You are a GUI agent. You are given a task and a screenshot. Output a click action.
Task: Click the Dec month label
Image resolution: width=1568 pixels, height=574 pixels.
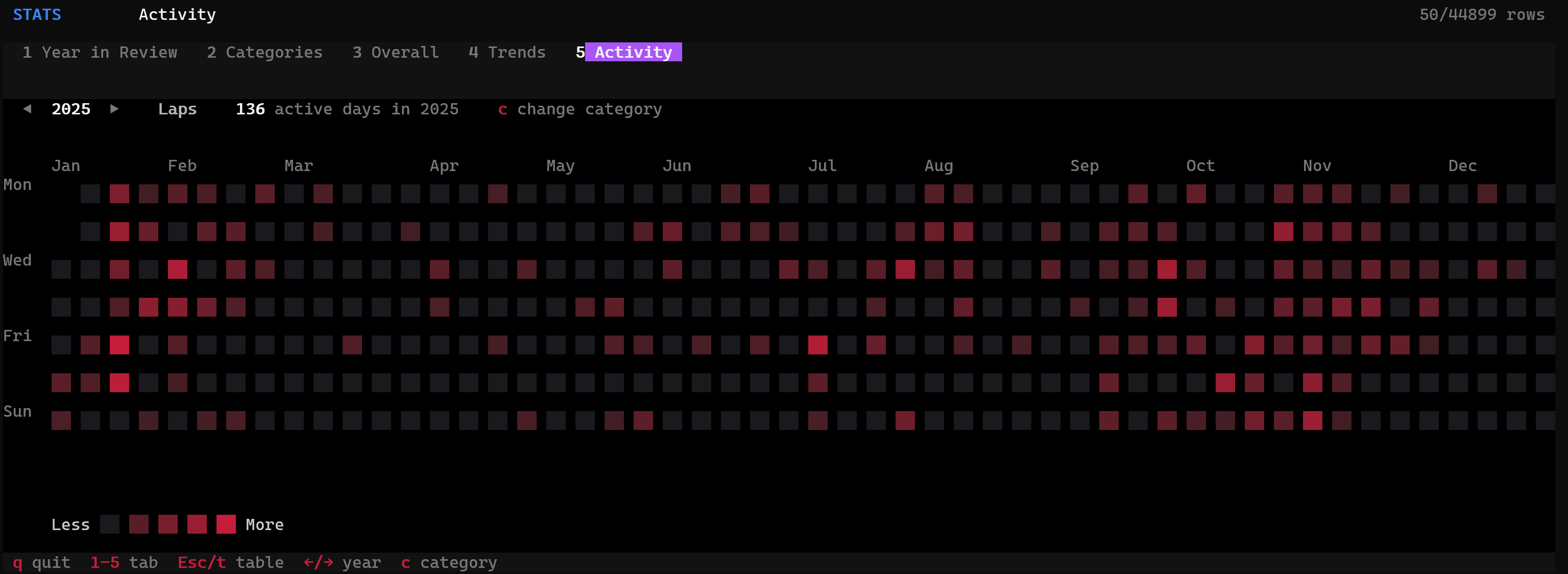(1463, 166)
